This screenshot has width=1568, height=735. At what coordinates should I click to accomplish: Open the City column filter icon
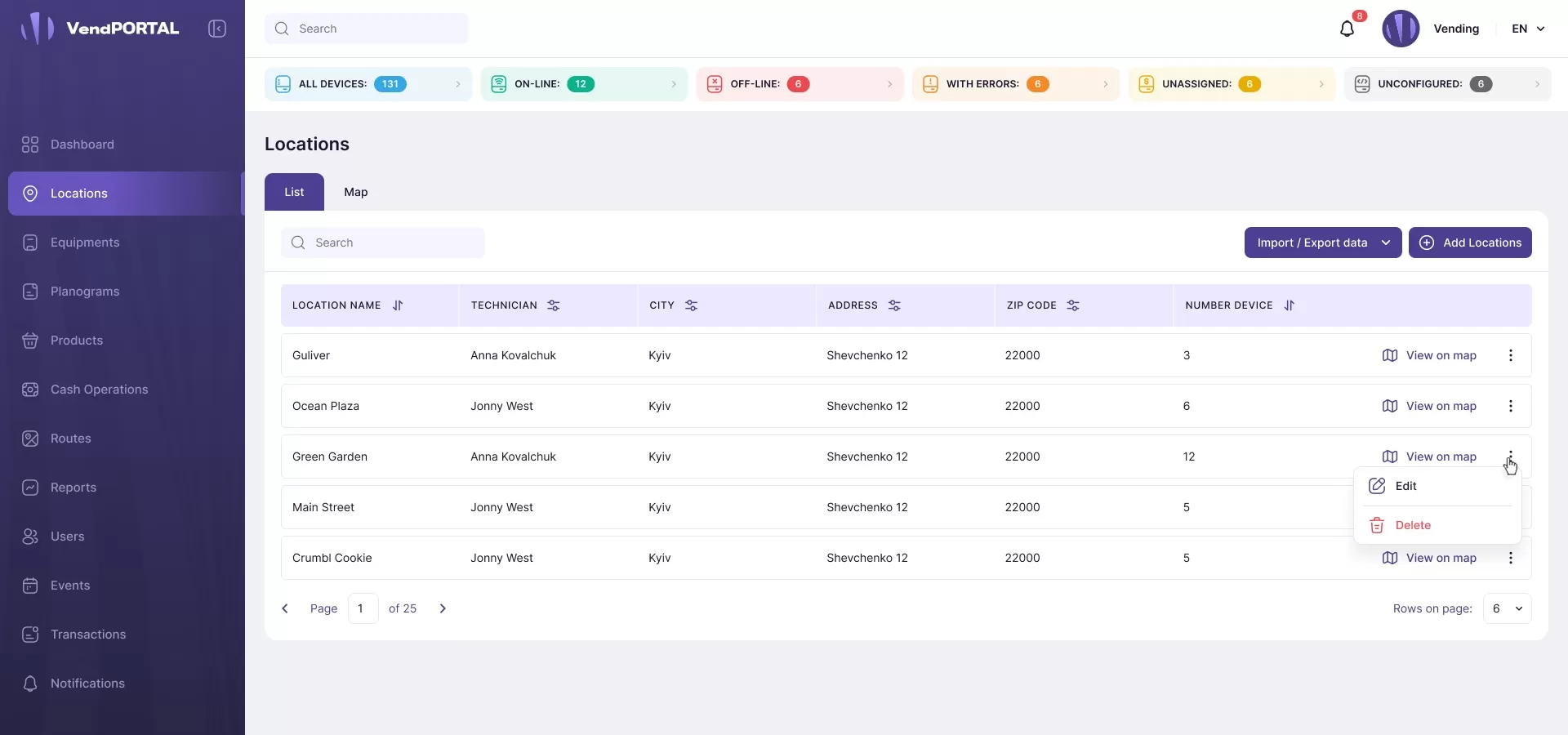point(691,305)
